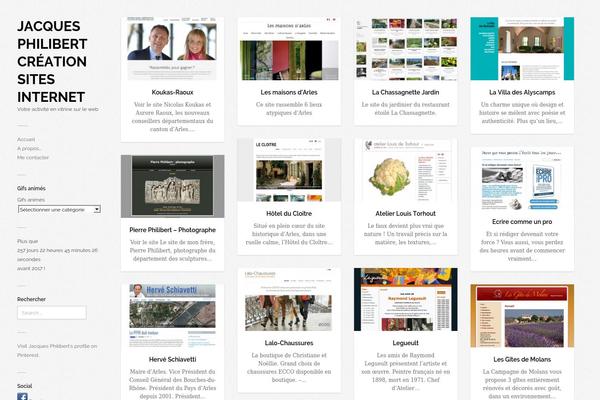Click the Les maisons d'Arles title
The height and width of the screenshot is (400, 600).
[x=289, y=92]
